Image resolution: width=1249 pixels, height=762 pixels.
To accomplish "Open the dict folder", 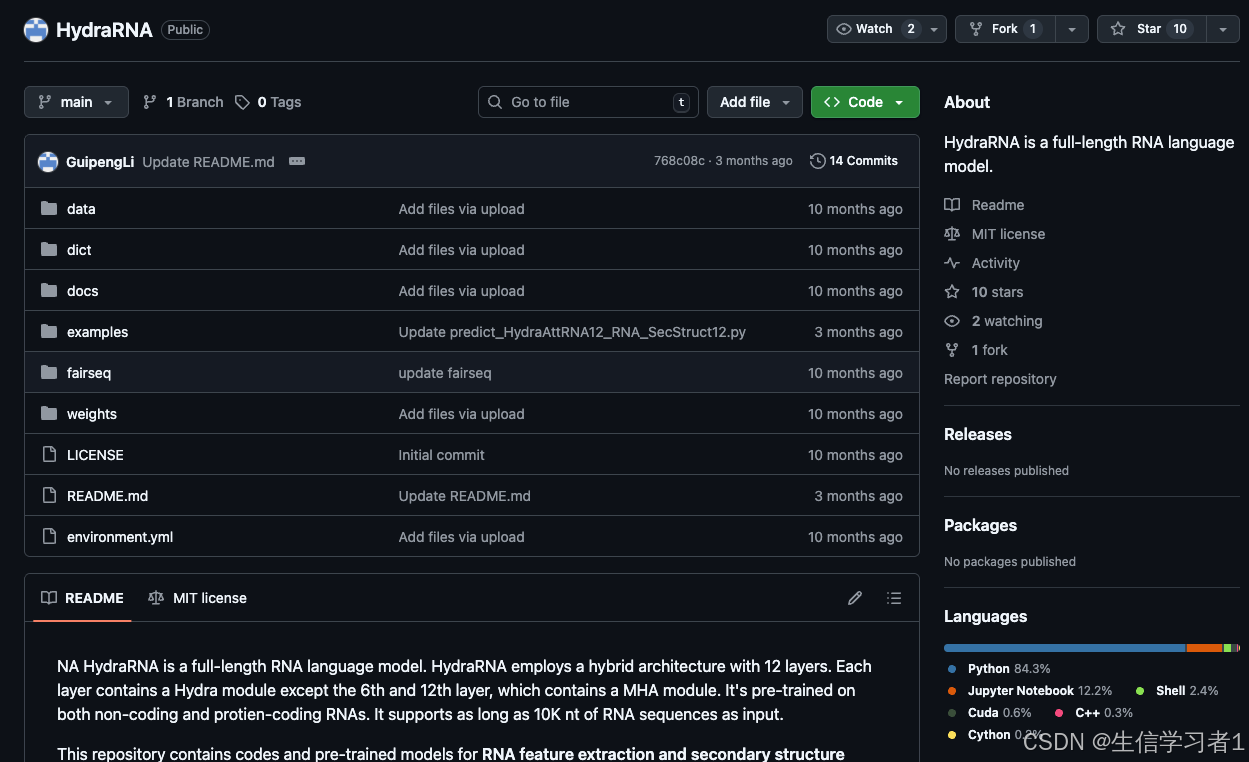I will 79,250.
